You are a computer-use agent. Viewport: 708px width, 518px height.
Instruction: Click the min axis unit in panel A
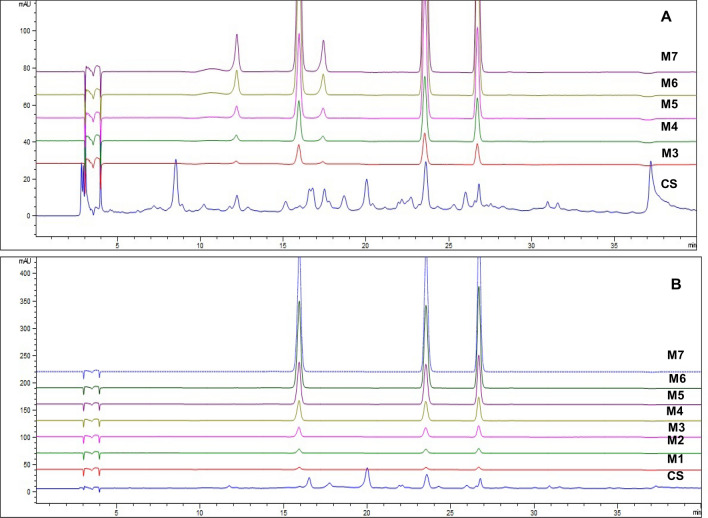coord(692,245)
